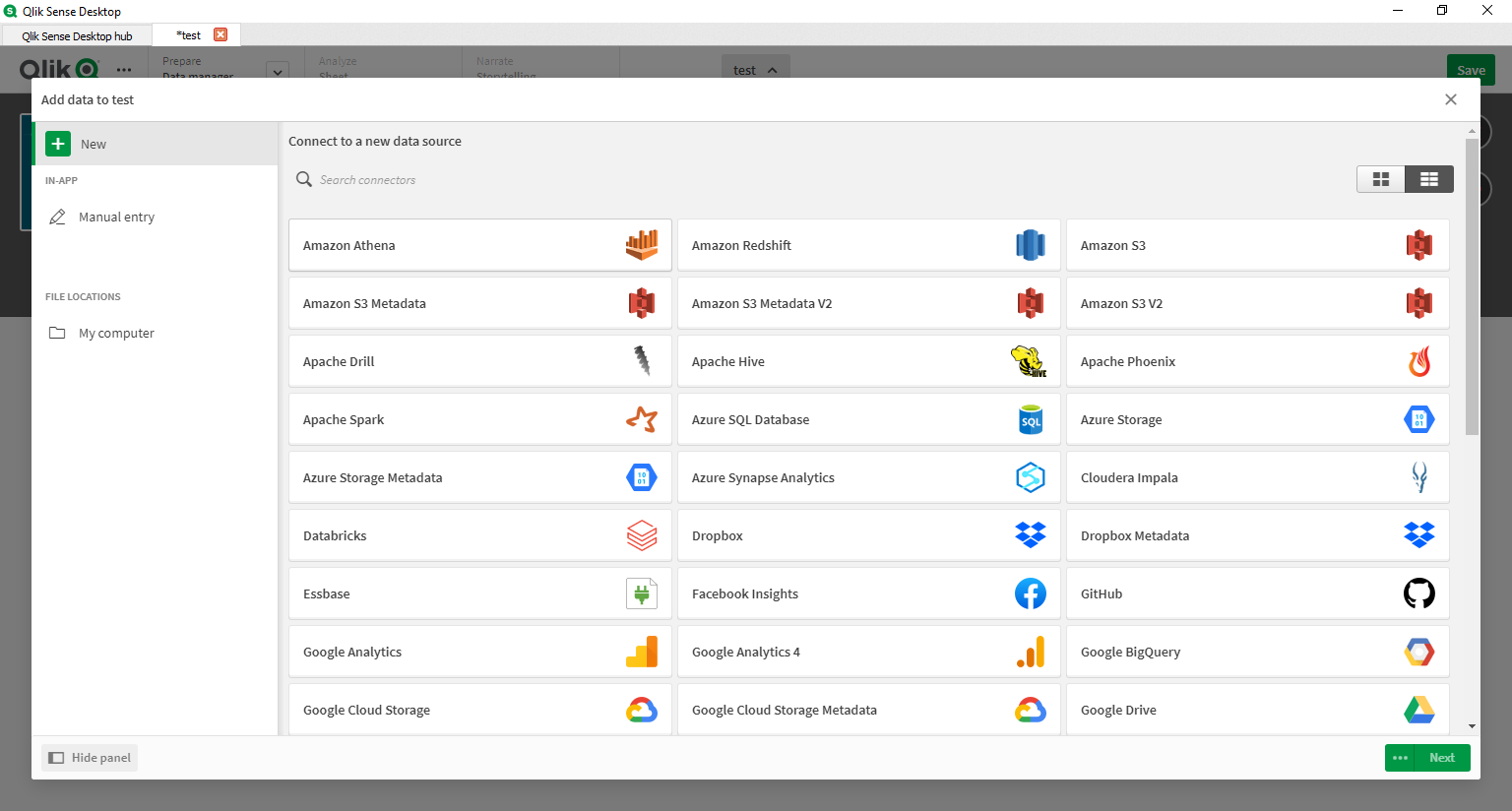Choose the Google Cloud Storage Metadata icon

[1031, 710]
